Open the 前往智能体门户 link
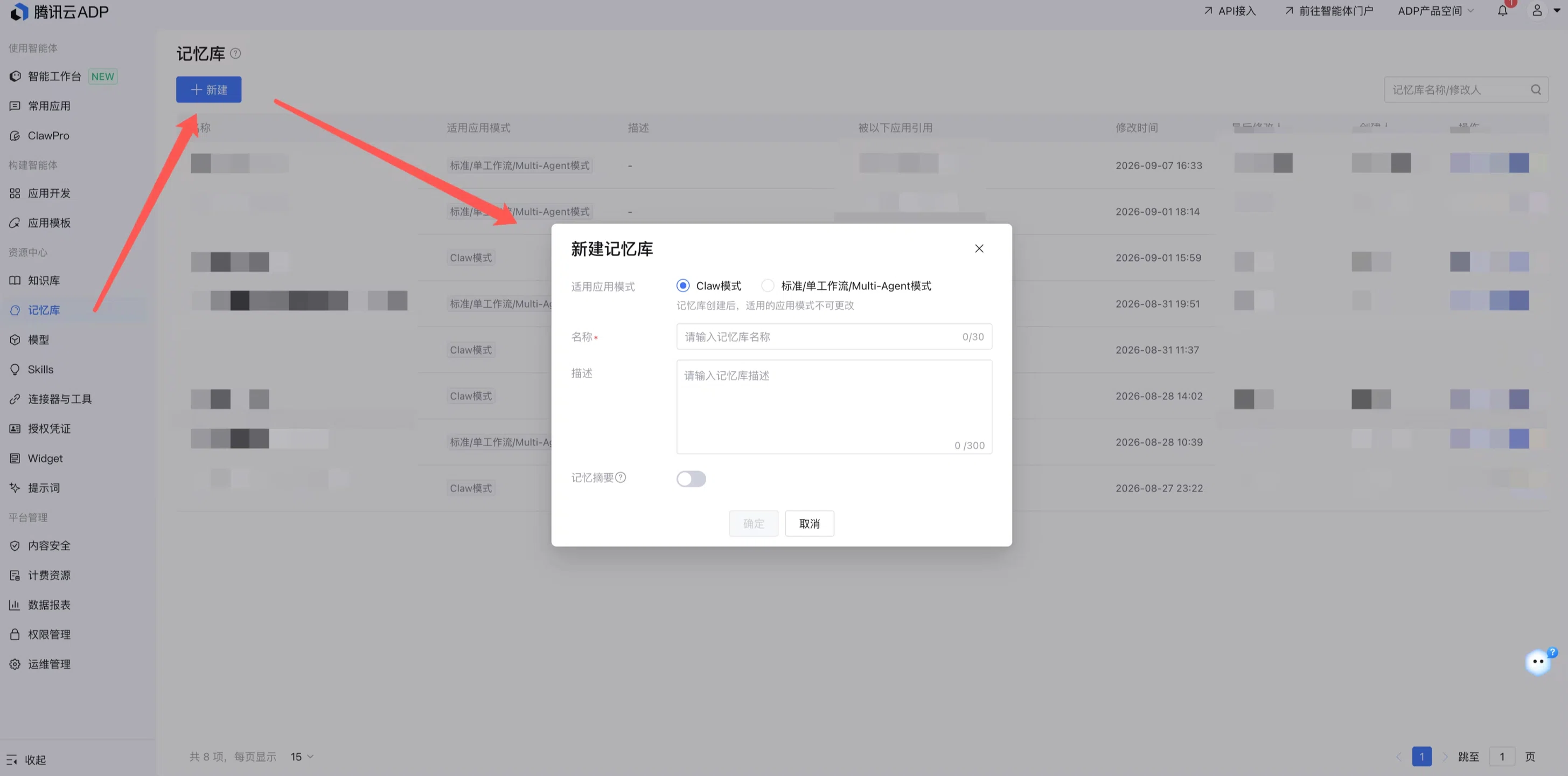This screenshot has width=1568, height=776. [x=1329, y=11]
